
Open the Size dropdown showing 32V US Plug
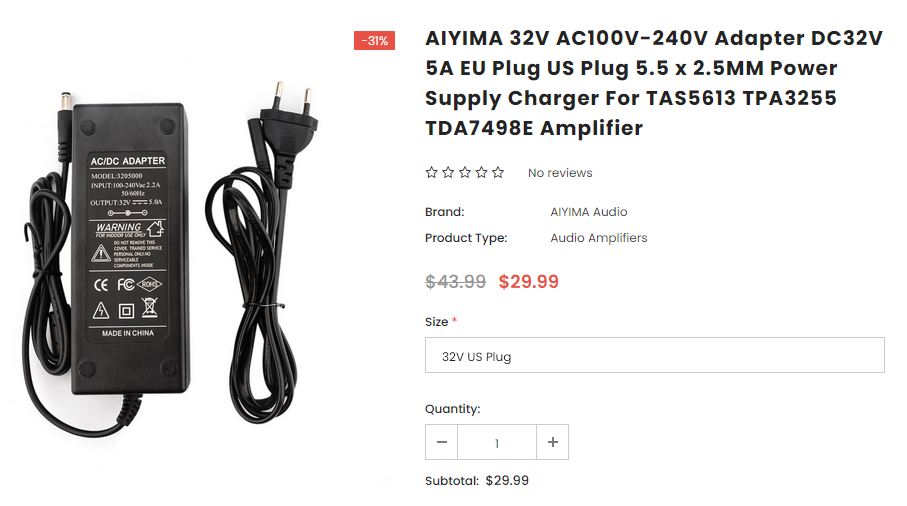655,356
